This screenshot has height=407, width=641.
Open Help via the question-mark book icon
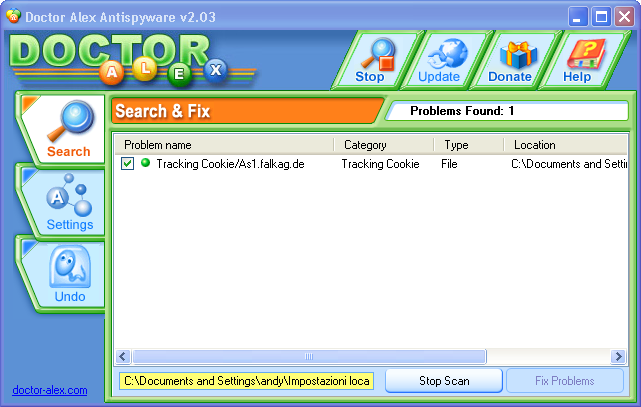tap(586, 54)
